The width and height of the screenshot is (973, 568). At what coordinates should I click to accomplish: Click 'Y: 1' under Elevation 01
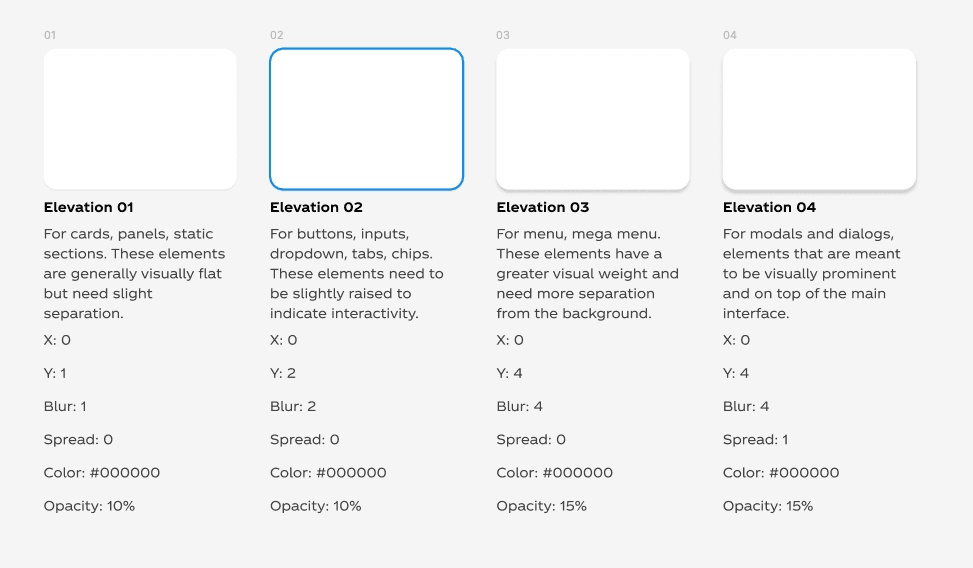55,373
